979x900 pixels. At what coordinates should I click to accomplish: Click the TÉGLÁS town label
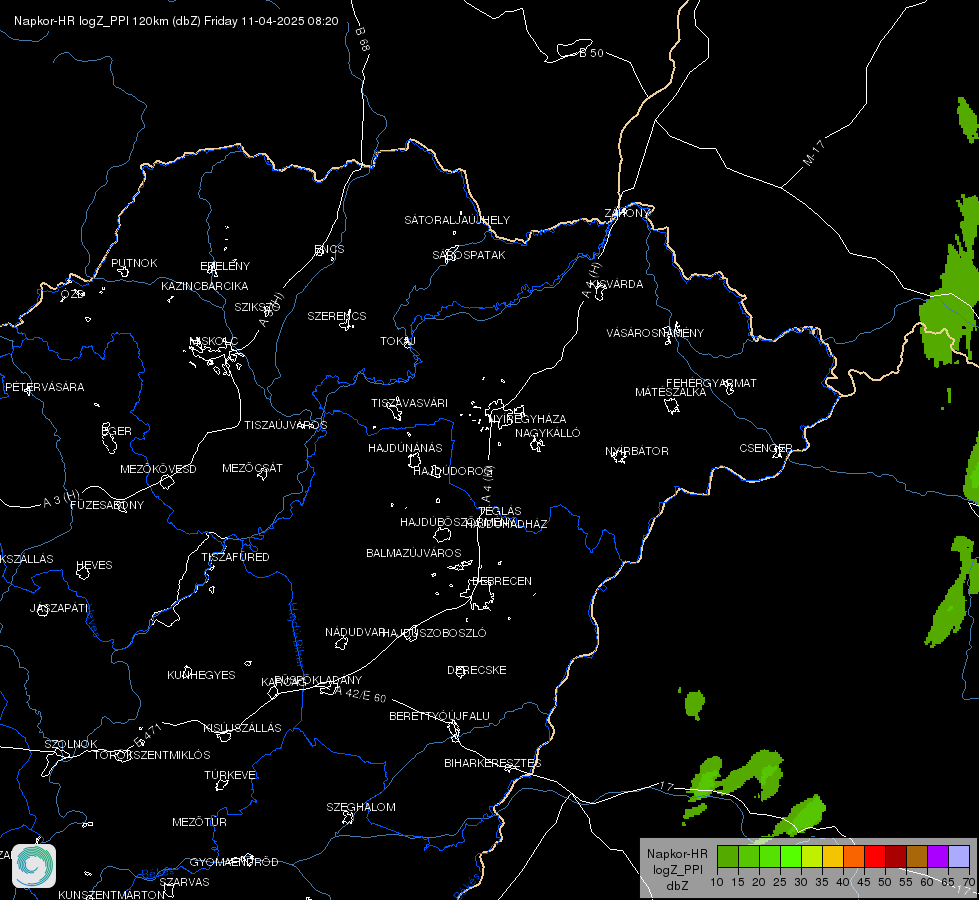[500, 511]
